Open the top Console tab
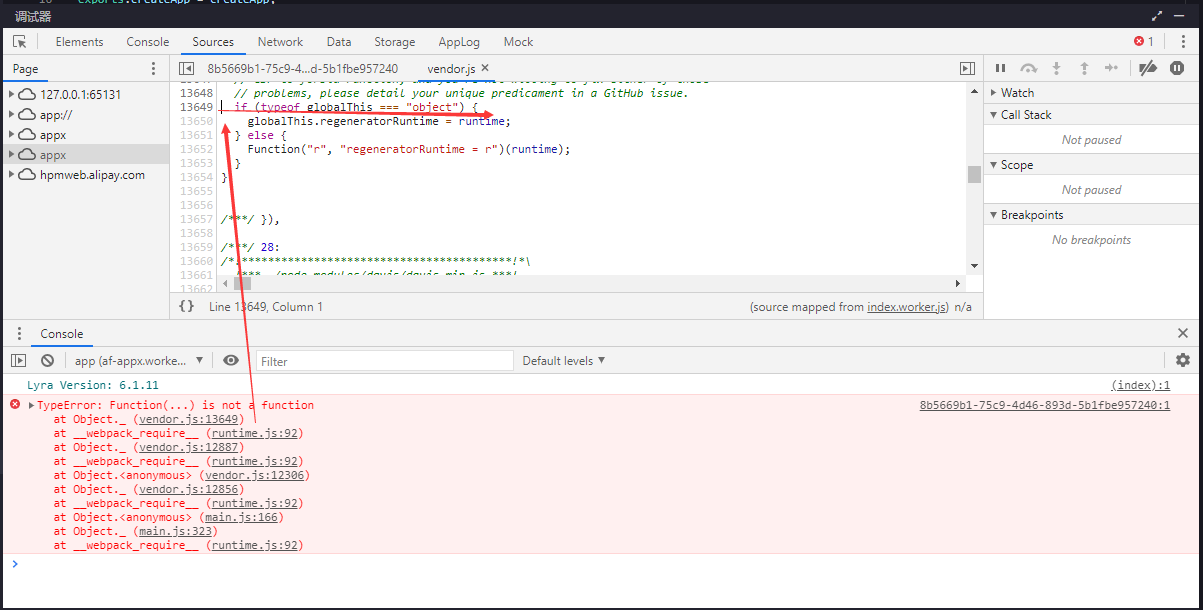This screenshot has width=1203, height=610. click(147, 42)
